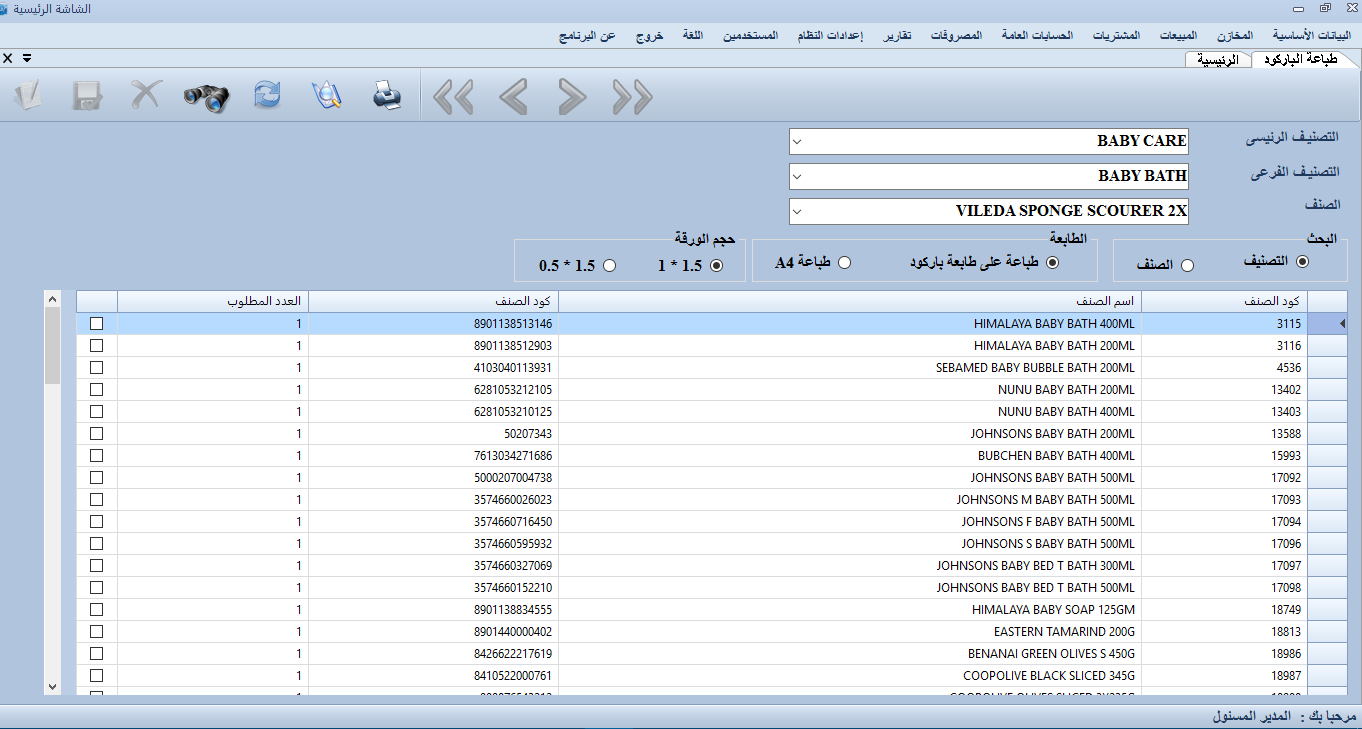The height and width of the screenshot is (729, 1362).
Task: Click quantity cell for JOHNSONS BABY BATH 200ML
Action: point(213,433)
